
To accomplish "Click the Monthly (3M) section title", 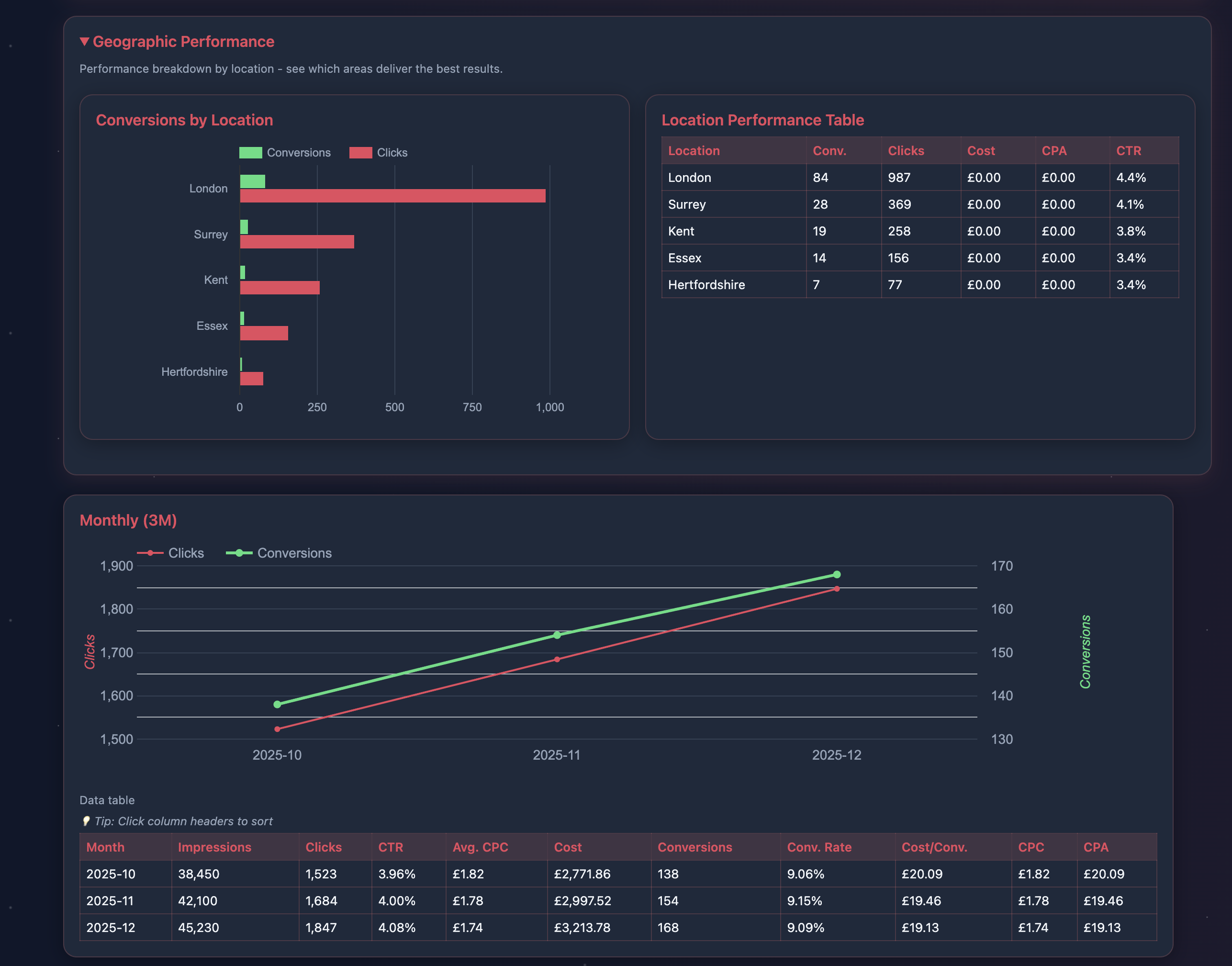I will [128, 520].
